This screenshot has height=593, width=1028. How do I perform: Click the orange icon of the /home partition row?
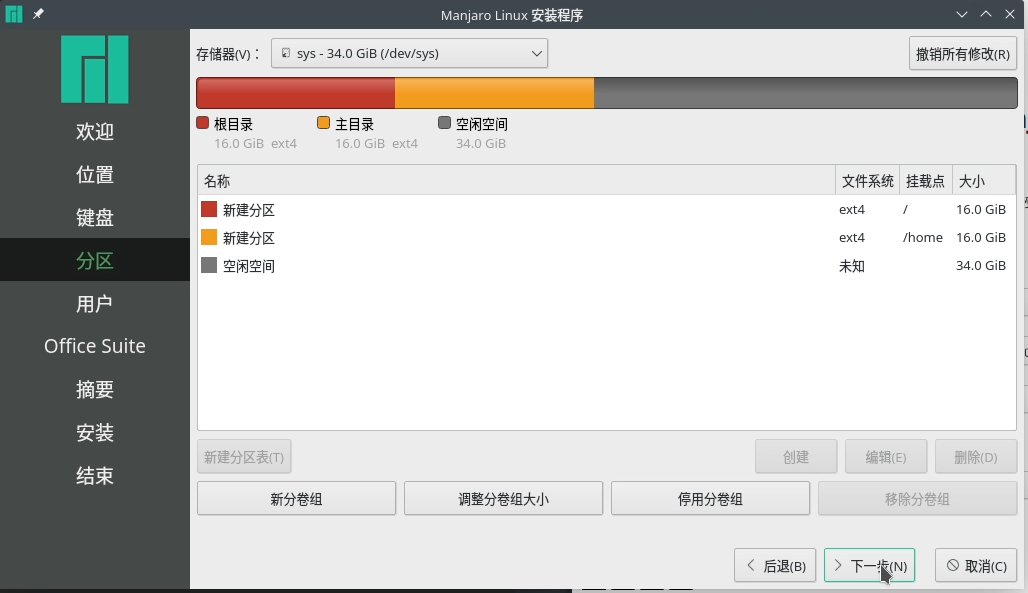[x=209, y=237]
